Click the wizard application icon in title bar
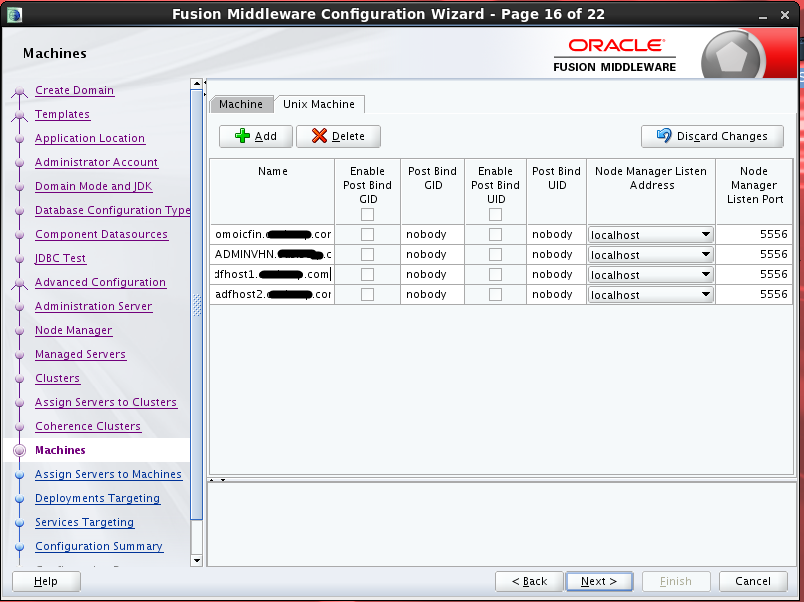The width and height of the screenshot is (804, 602). (x=14, y=14)
